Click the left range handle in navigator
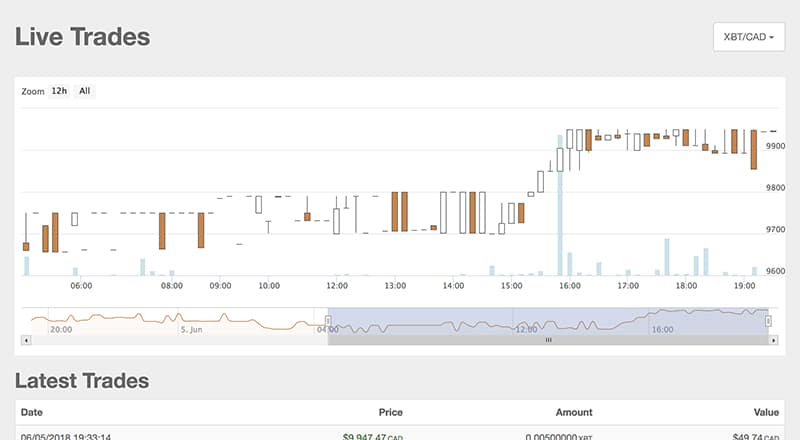 pyautogui.click(x=328, y=321)
